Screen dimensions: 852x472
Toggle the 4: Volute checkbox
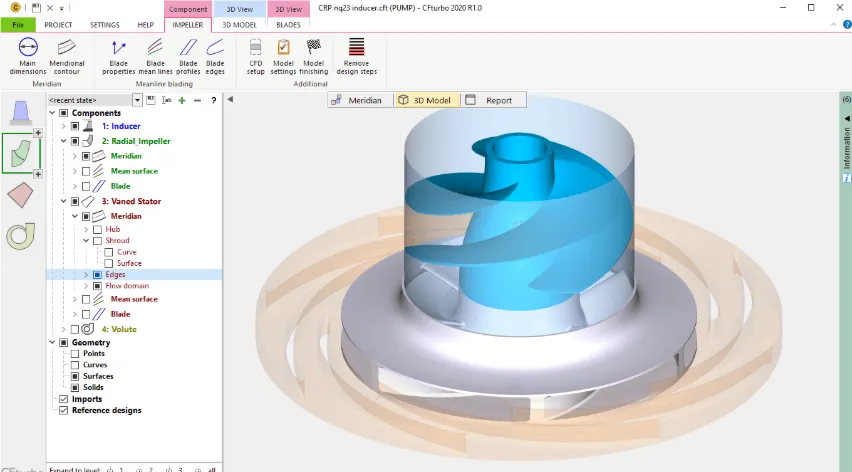(x=75, y=329)
